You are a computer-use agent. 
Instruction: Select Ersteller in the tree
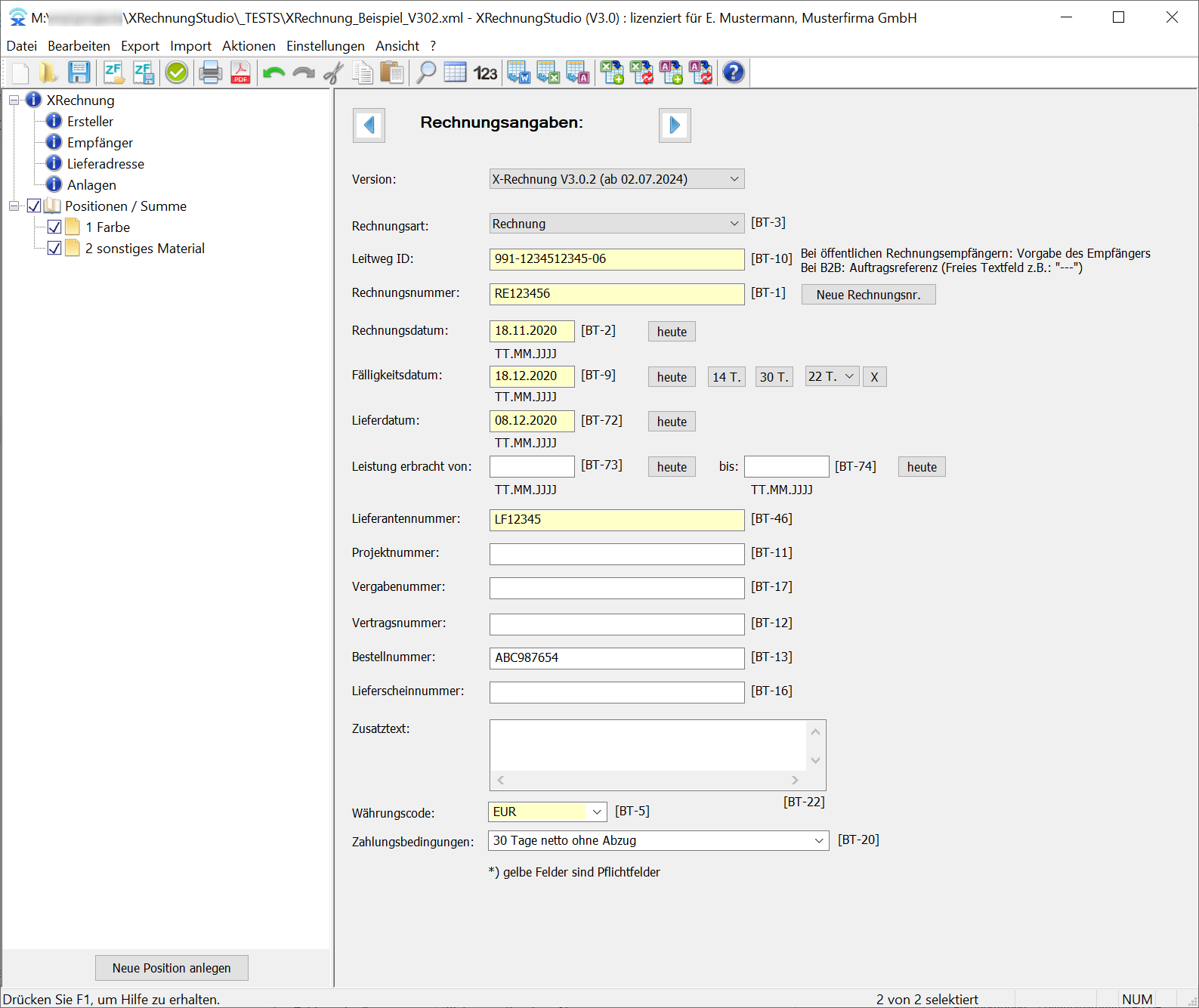coord(90,121)
